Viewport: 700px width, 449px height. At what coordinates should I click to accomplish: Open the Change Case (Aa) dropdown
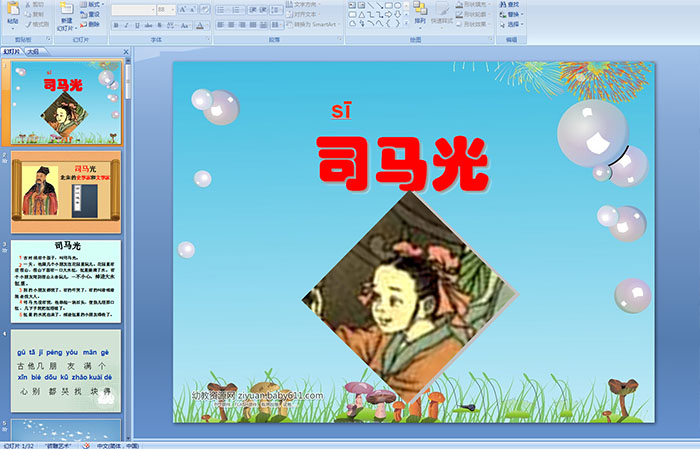pos(185,25)
